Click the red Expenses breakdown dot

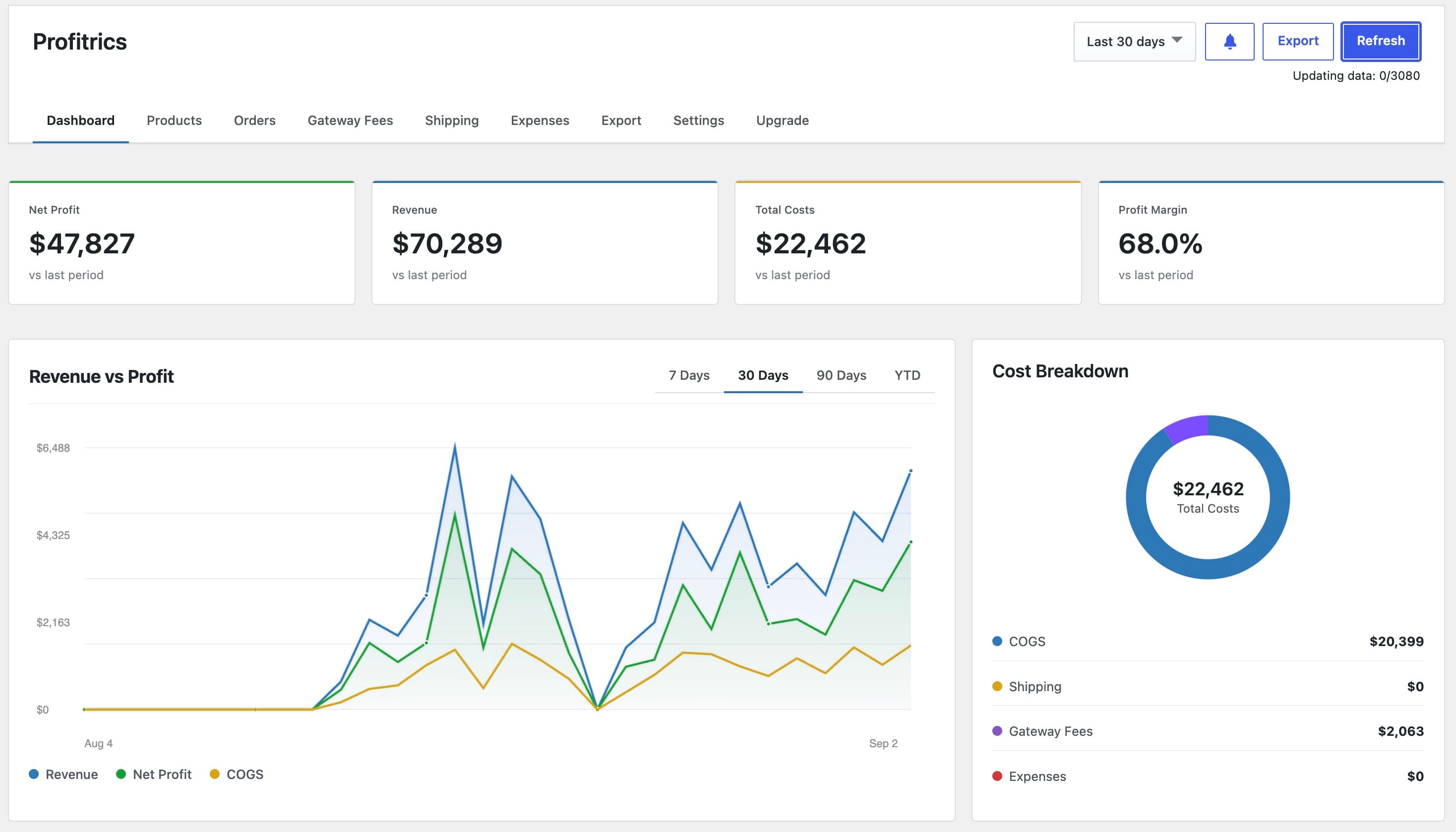click(997, 776)
